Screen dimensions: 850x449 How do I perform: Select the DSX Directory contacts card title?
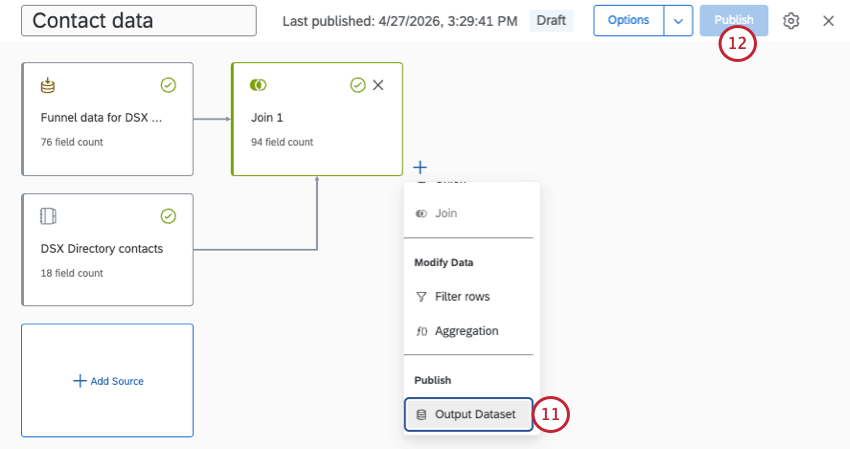click(102, 249)
